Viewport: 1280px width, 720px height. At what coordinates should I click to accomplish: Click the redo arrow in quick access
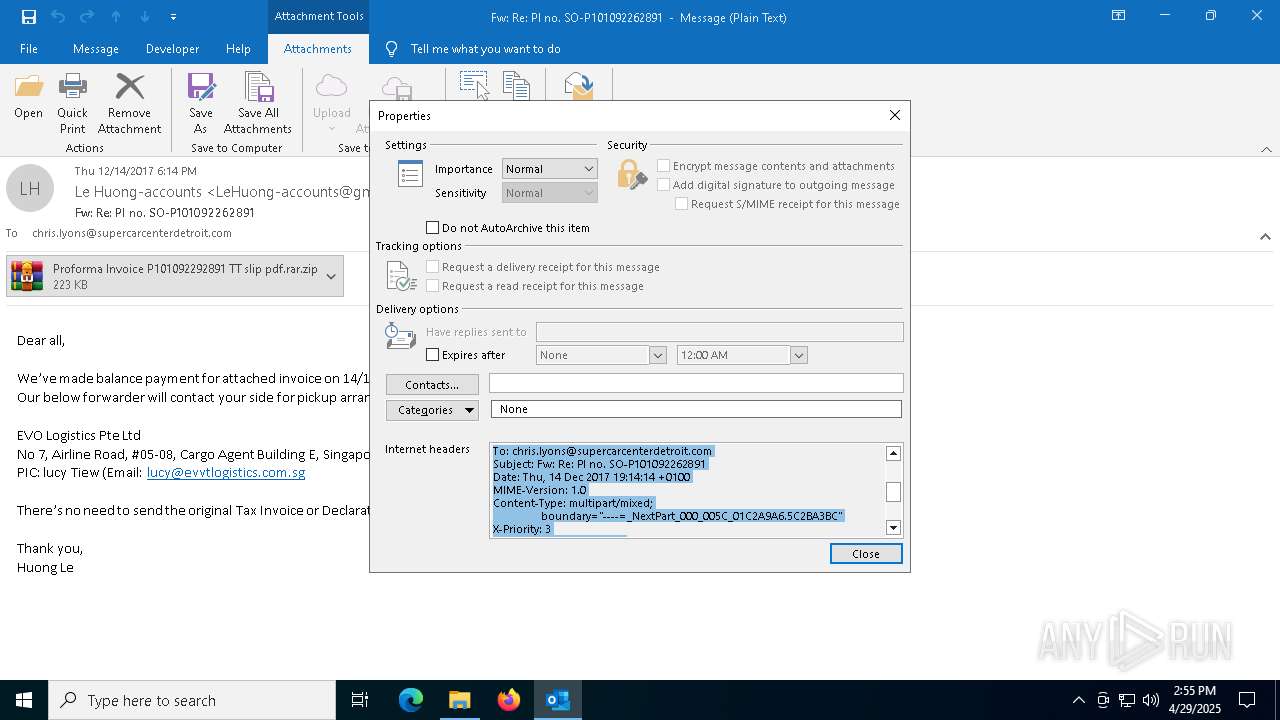tap(87, 16)
